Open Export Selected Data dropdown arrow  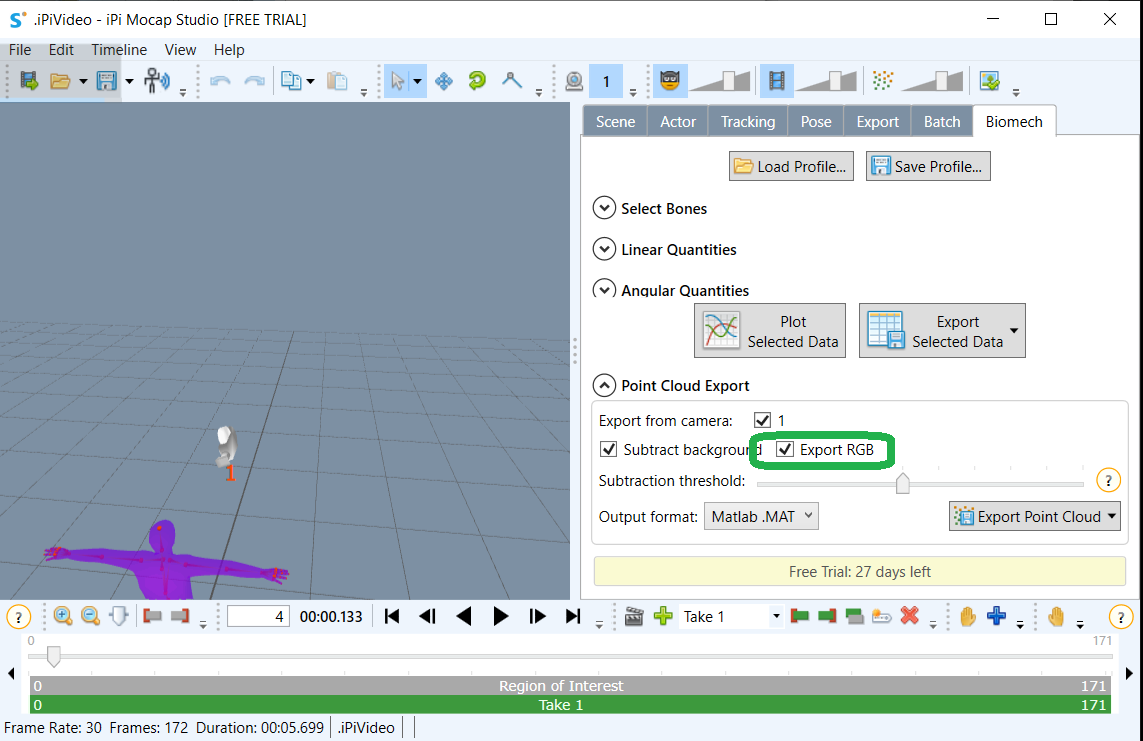tap(1014, 331)
